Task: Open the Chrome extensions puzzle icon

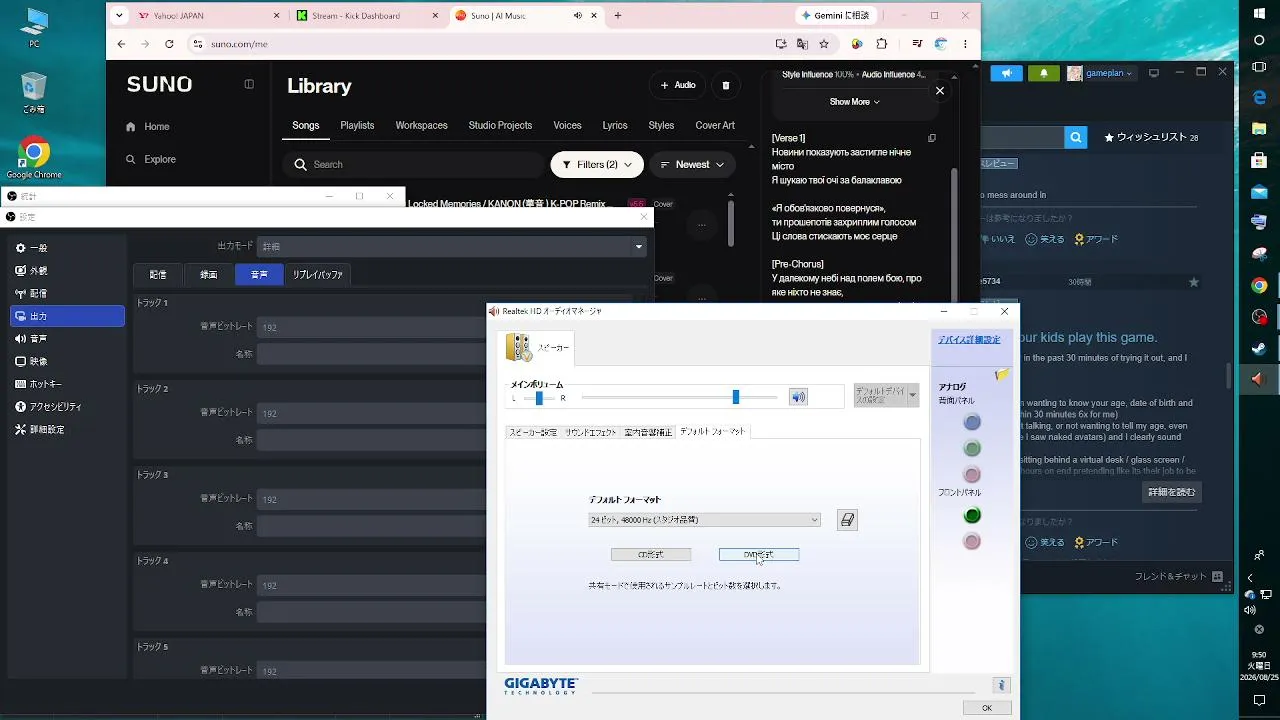Action: [x=882, y=44]
